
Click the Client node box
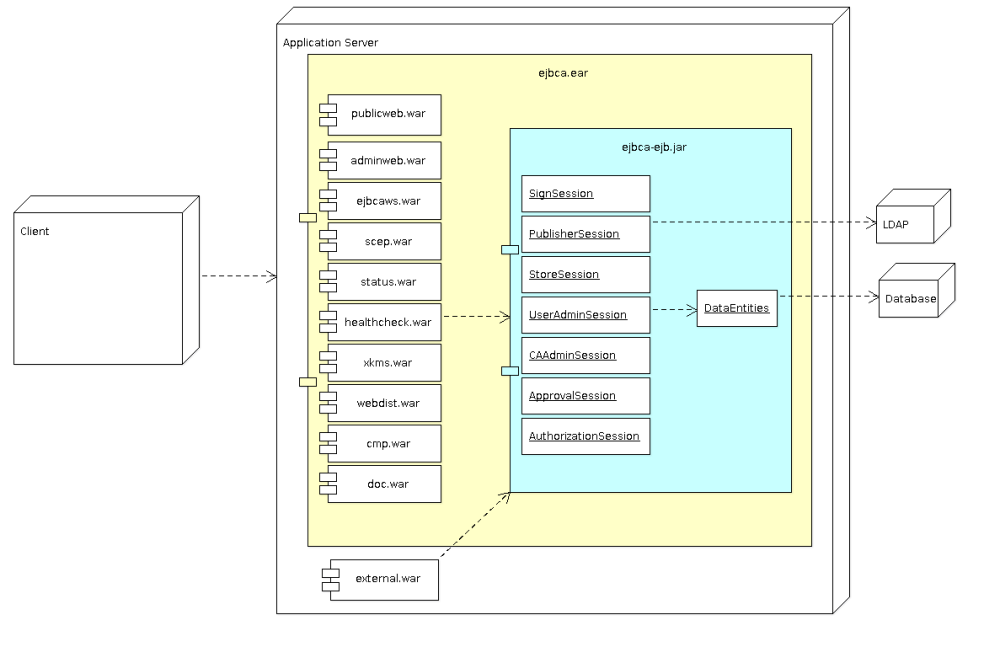107,280
